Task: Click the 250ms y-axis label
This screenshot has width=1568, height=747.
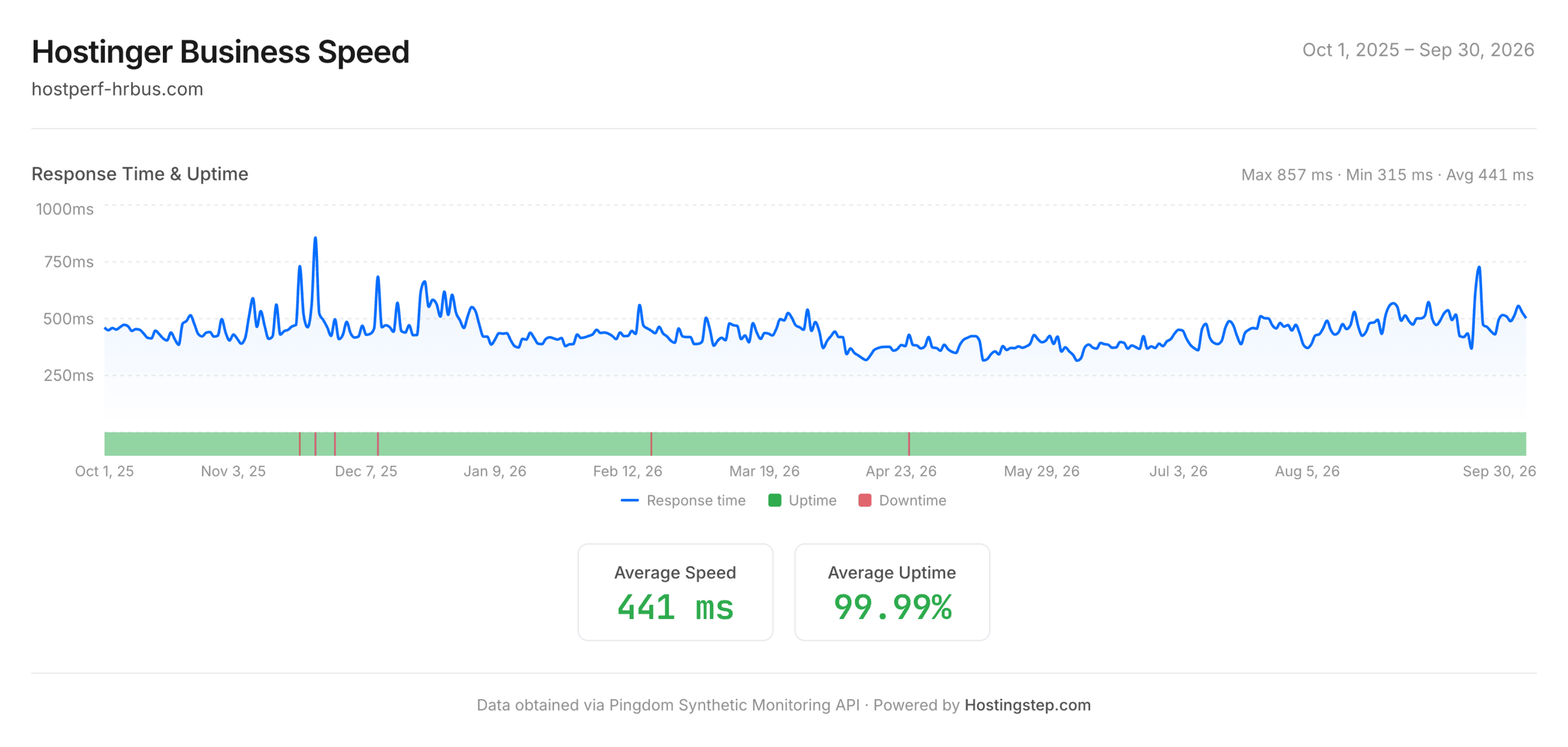Action: 69,375
